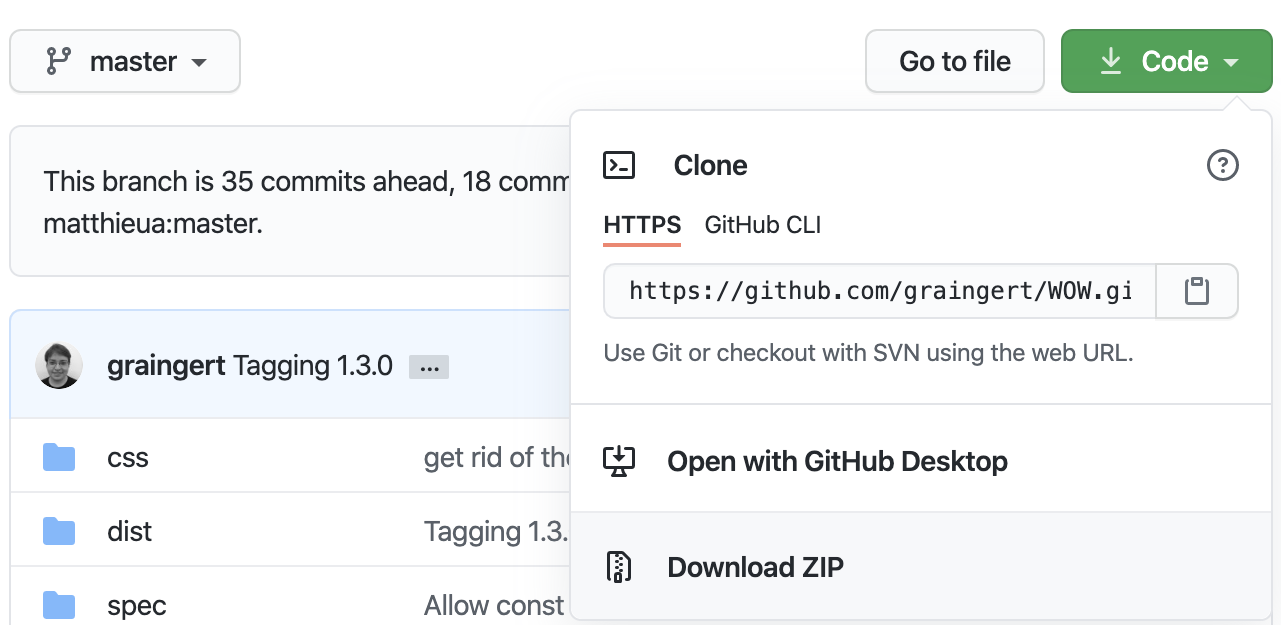Switch to the GitHub CLI tab
This screenshot has width=1281, height=625.
pyautogui.click(x=762, y=225)
